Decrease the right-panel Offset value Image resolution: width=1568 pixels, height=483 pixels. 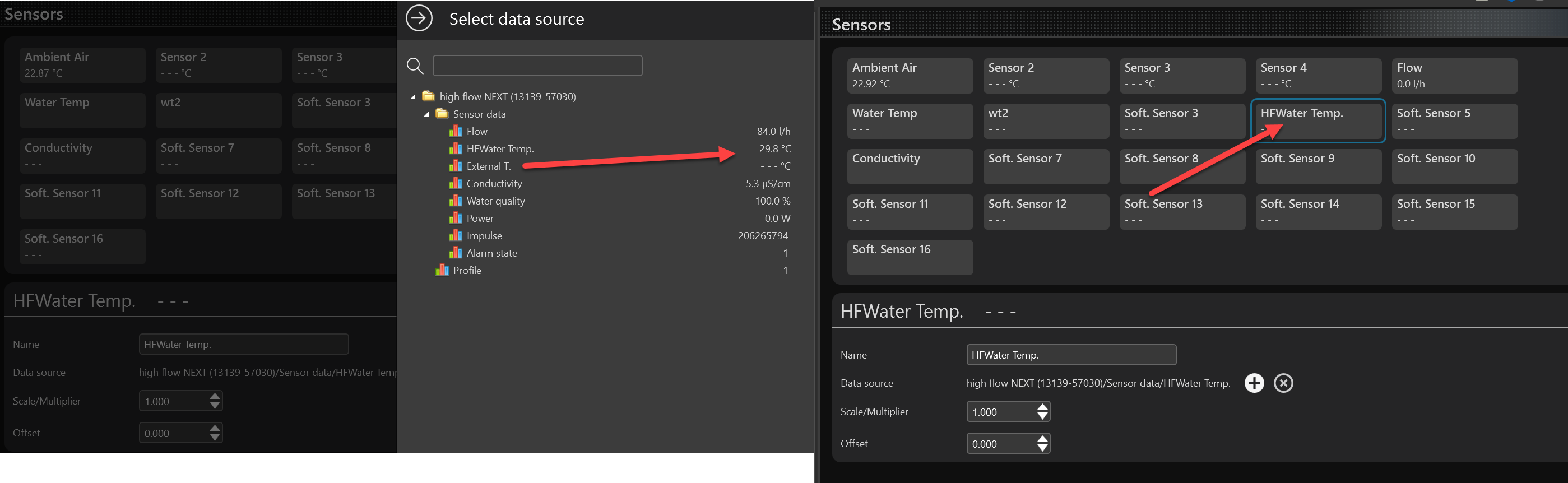1042,448
